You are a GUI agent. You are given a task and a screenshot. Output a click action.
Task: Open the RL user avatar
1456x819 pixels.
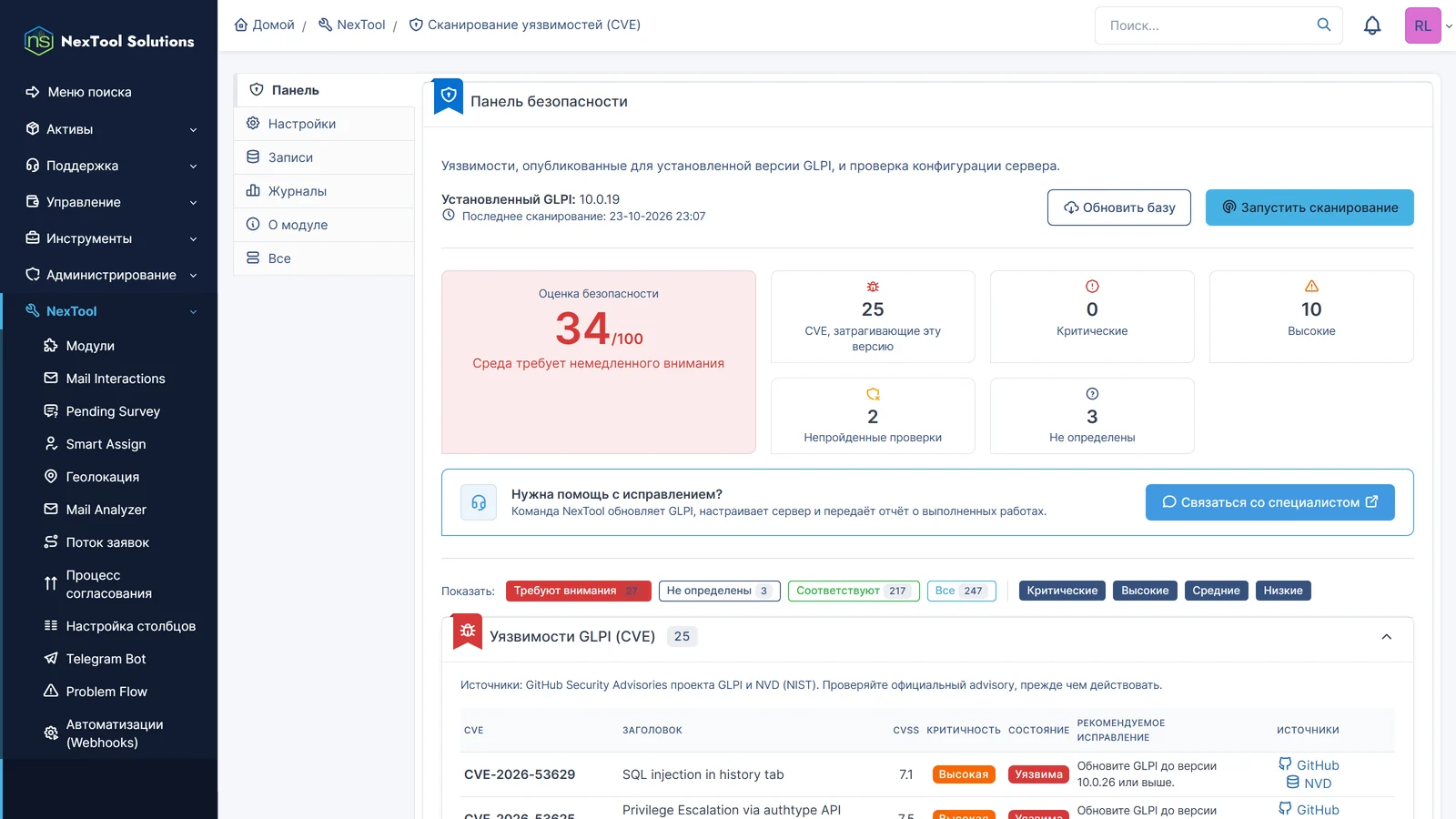(x=1423, y=25)
